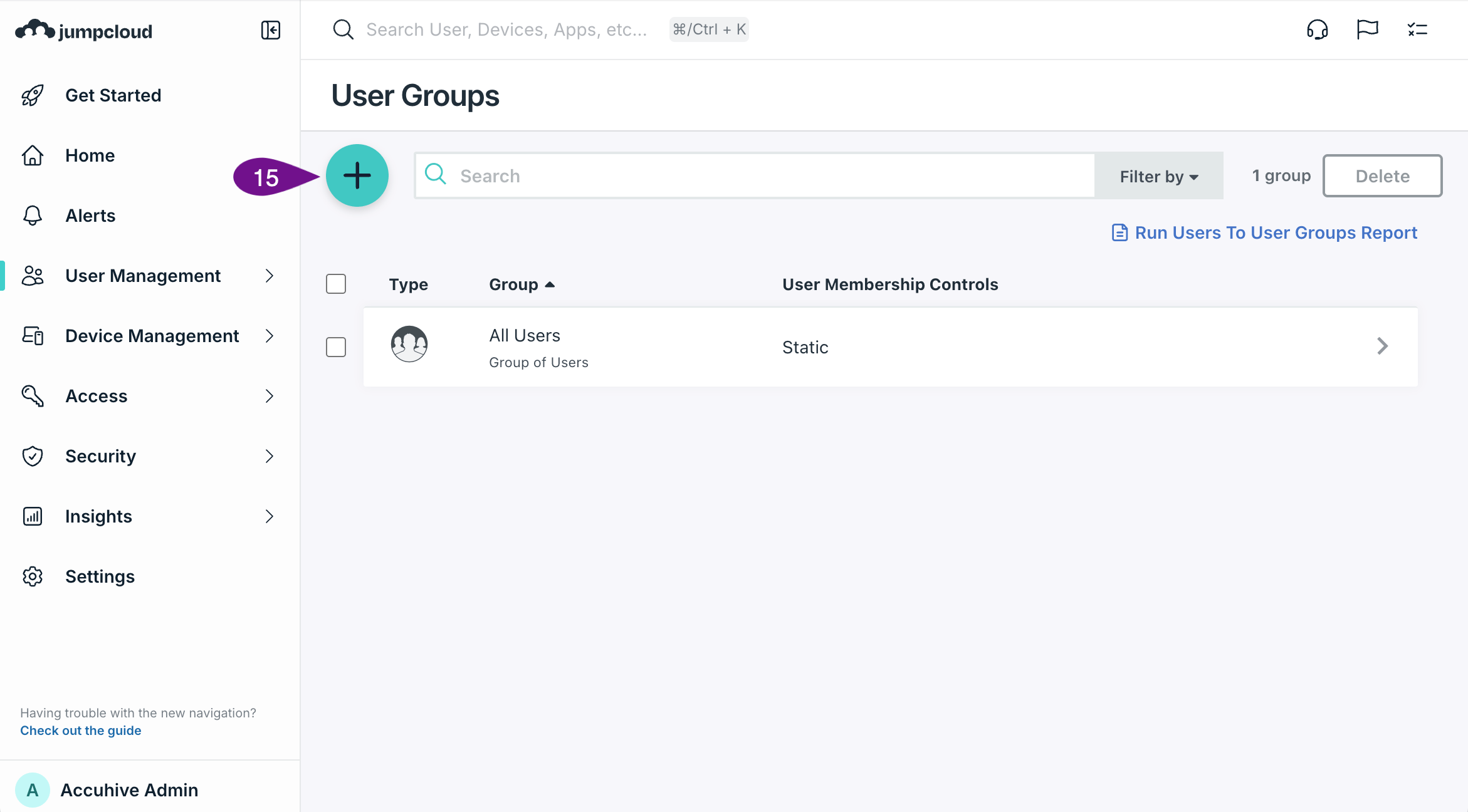Collapse the sidebar navigation panel

[271, 30]
